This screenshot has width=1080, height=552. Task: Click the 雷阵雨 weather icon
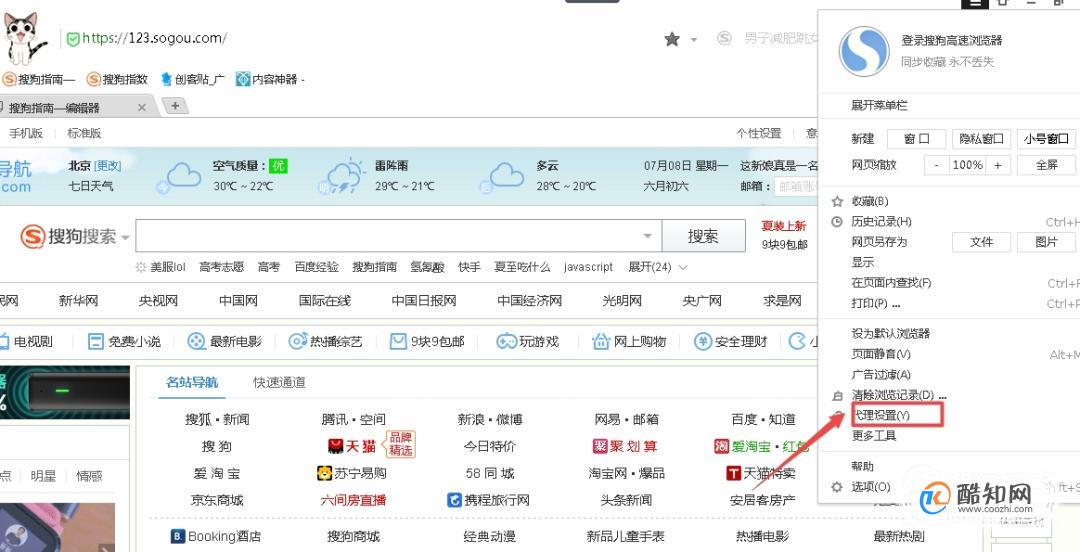342,176
